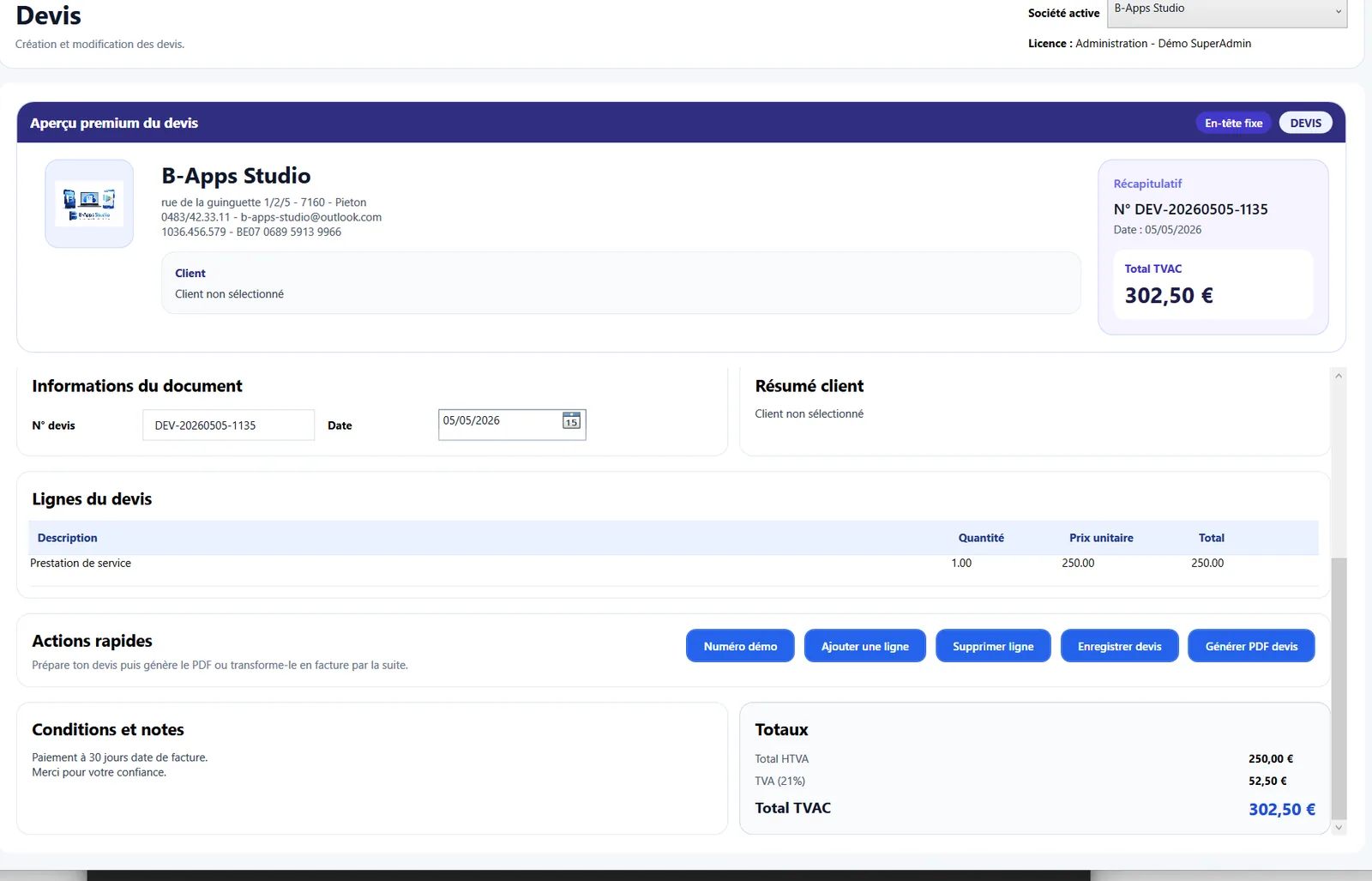The height and width of the screenshot is (881, 1372).
Task: Click the En-tête fixe badge
Action: 1233,123
